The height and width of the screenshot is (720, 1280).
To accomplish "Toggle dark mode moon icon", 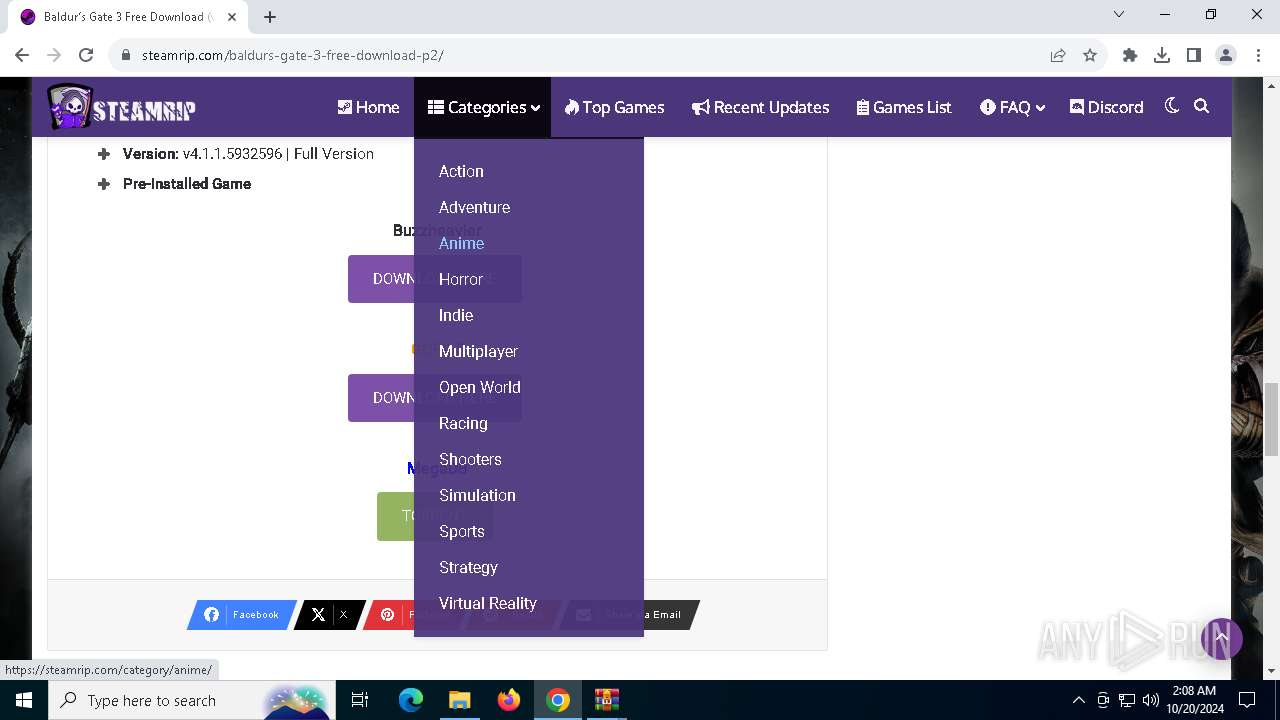I will (x=1172, y=106).
